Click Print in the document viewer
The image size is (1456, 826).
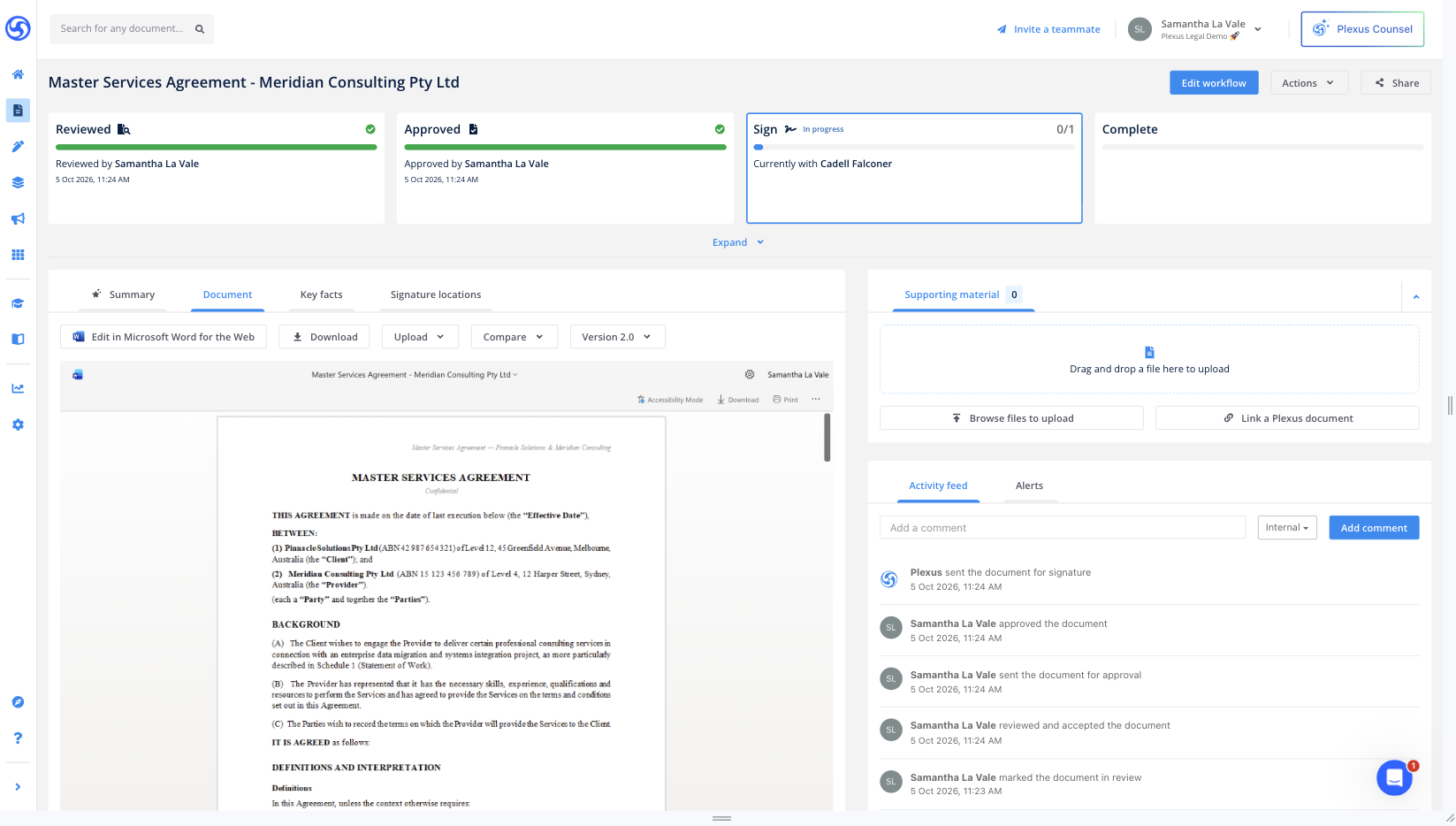click(785, 400)
